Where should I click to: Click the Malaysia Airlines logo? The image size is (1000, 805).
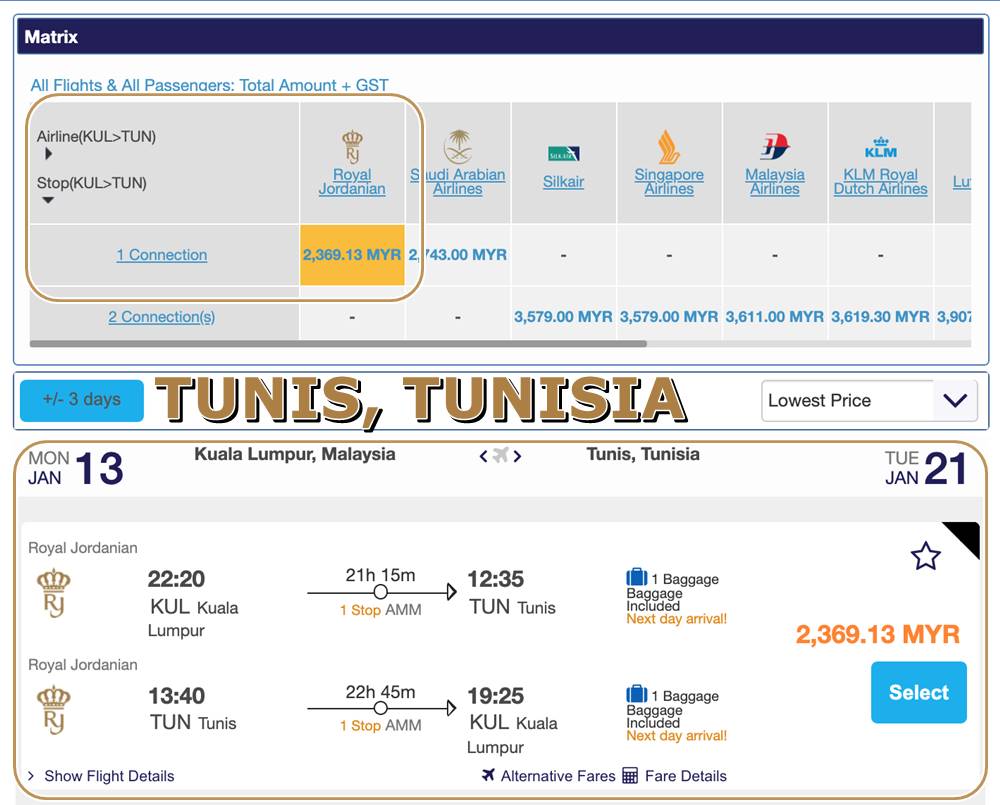(774, 147)
